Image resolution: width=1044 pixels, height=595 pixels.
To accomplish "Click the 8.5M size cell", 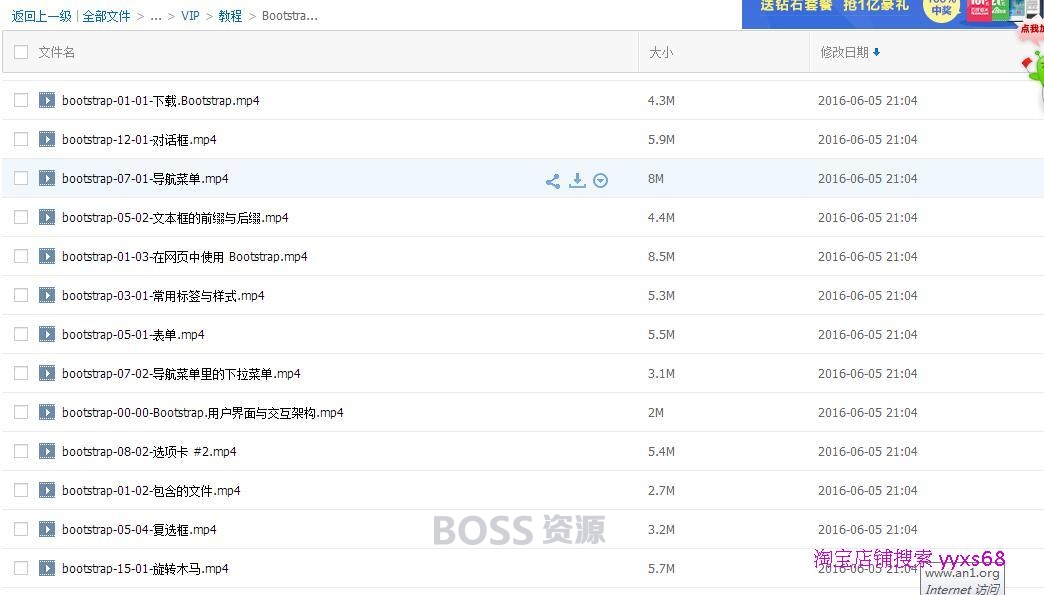I will pos(661,257).
